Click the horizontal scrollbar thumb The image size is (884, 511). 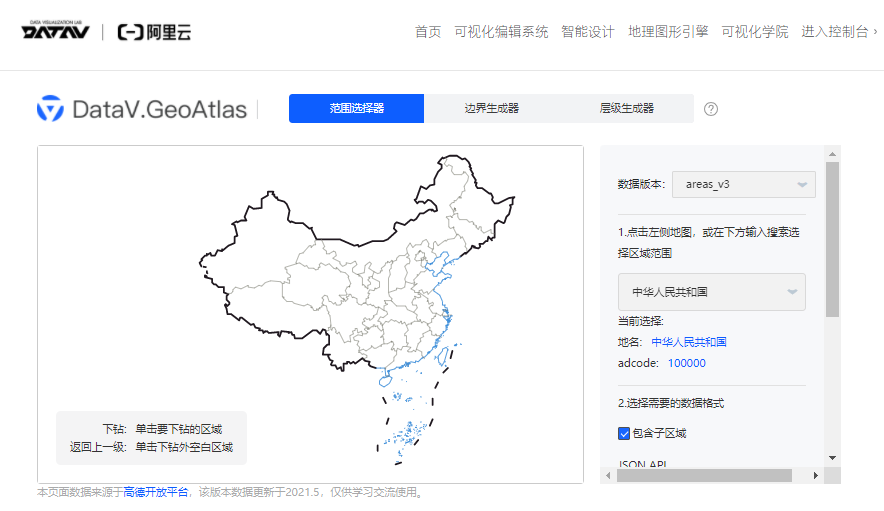[704, 475]
